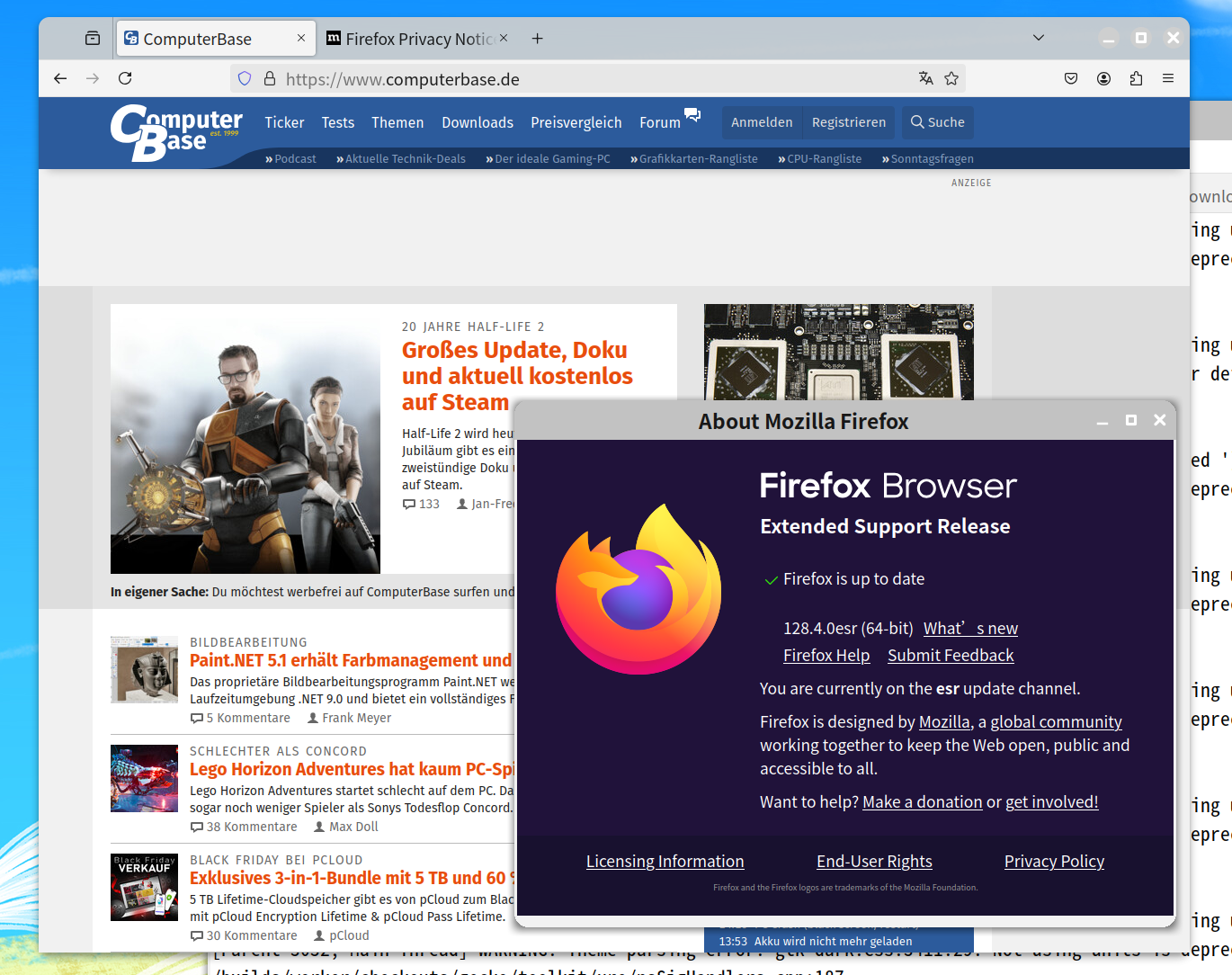Open the Großes Update, Doku headline

[x=517, y=376]
